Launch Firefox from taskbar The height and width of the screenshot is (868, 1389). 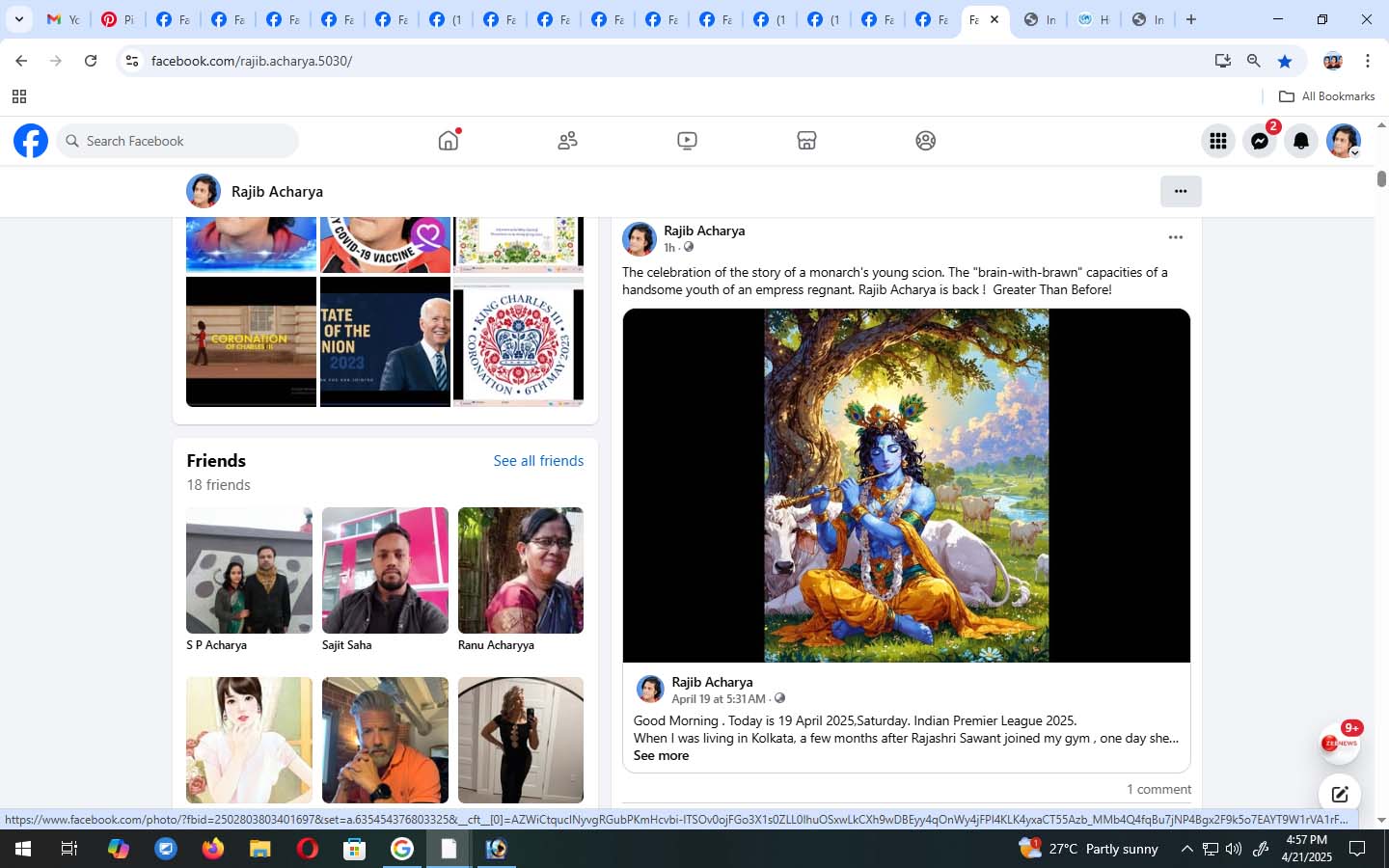(x=213, y=849)
